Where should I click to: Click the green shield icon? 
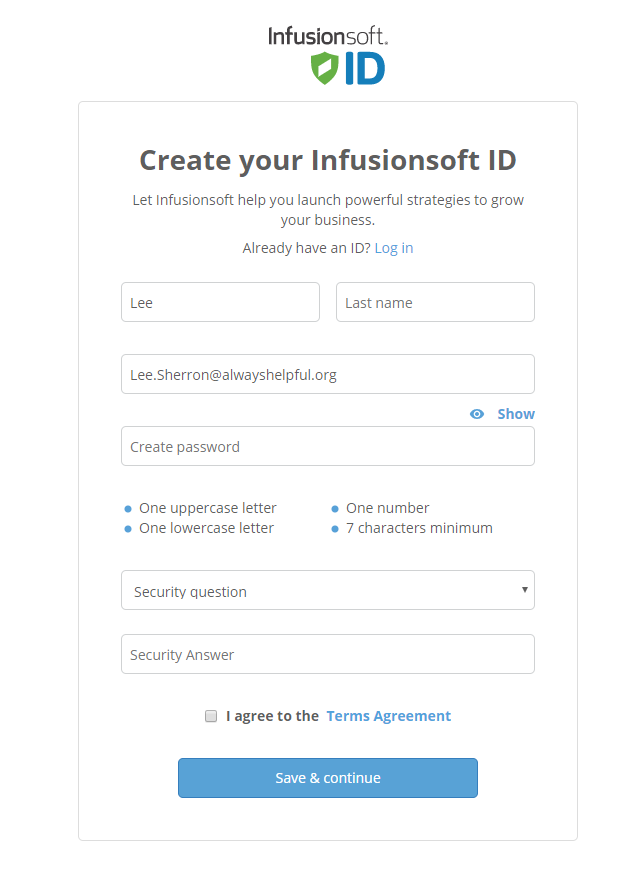point(325,68)
